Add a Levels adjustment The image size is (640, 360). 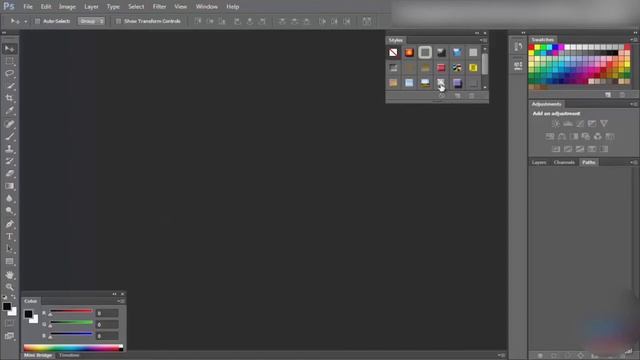point(568,124)
